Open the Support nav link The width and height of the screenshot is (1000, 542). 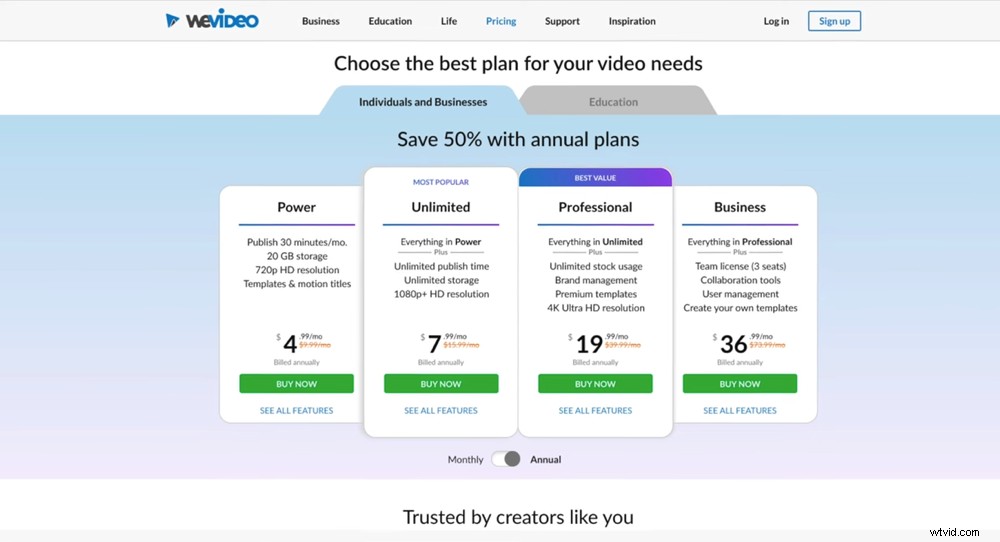(x=562, y=21)
